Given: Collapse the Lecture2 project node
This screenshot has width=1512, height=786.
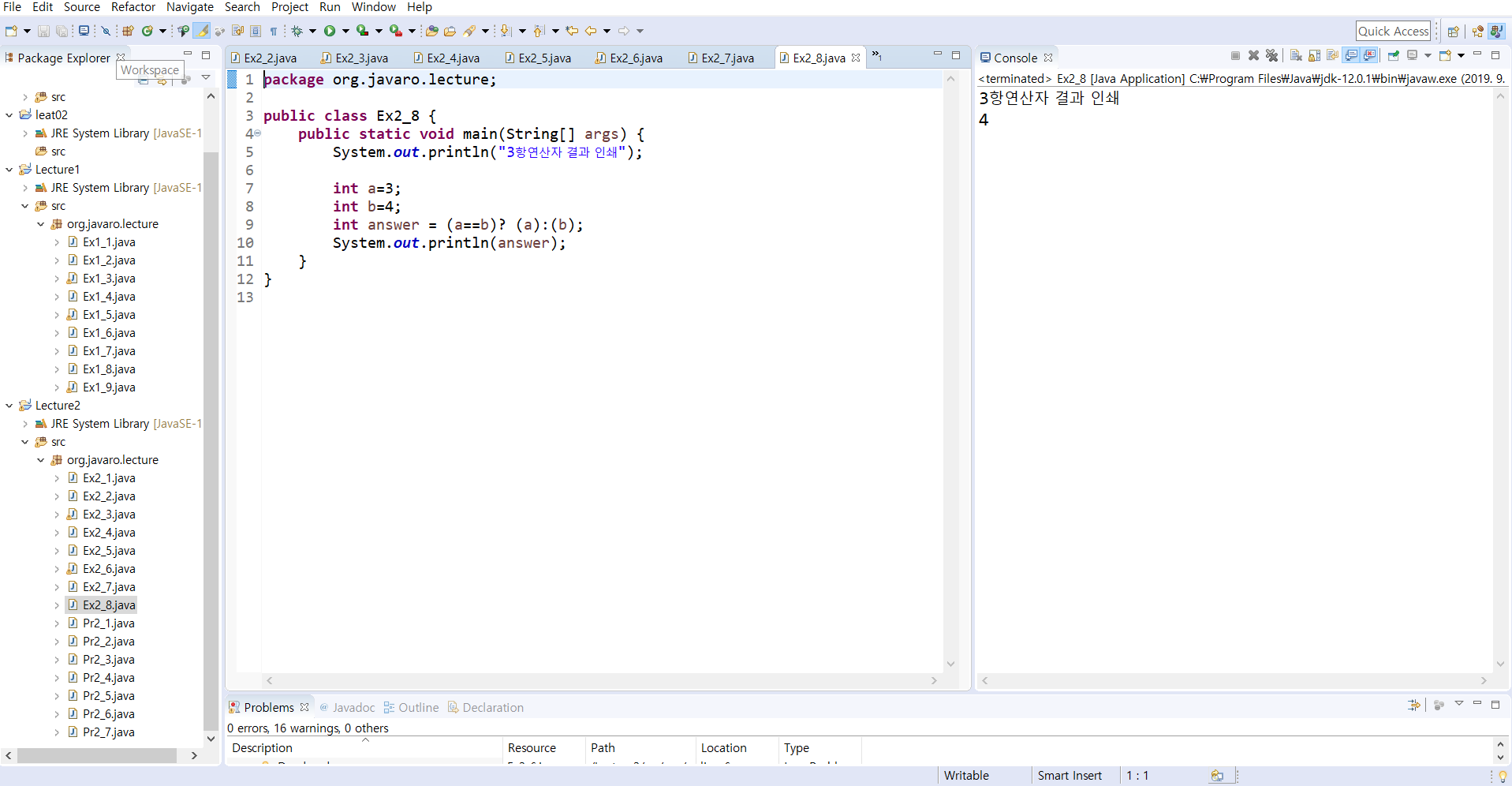Looking at the screenshot, I should [9, 406].
